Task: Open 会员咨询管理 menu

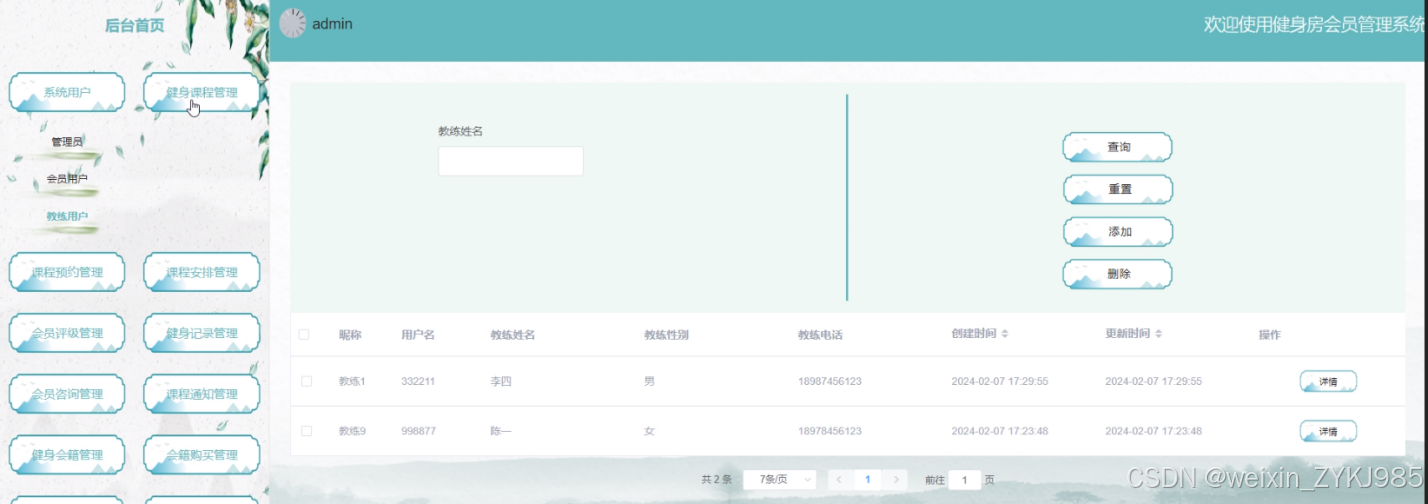Action: click(67, 394)
